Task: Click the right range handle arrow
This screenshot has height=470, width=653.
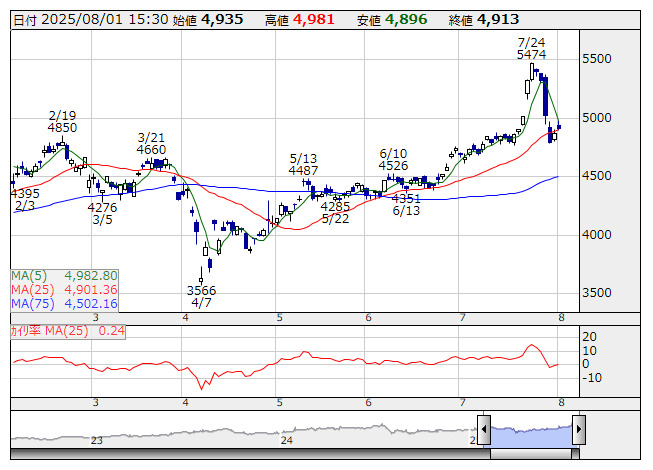Action: 577,431
